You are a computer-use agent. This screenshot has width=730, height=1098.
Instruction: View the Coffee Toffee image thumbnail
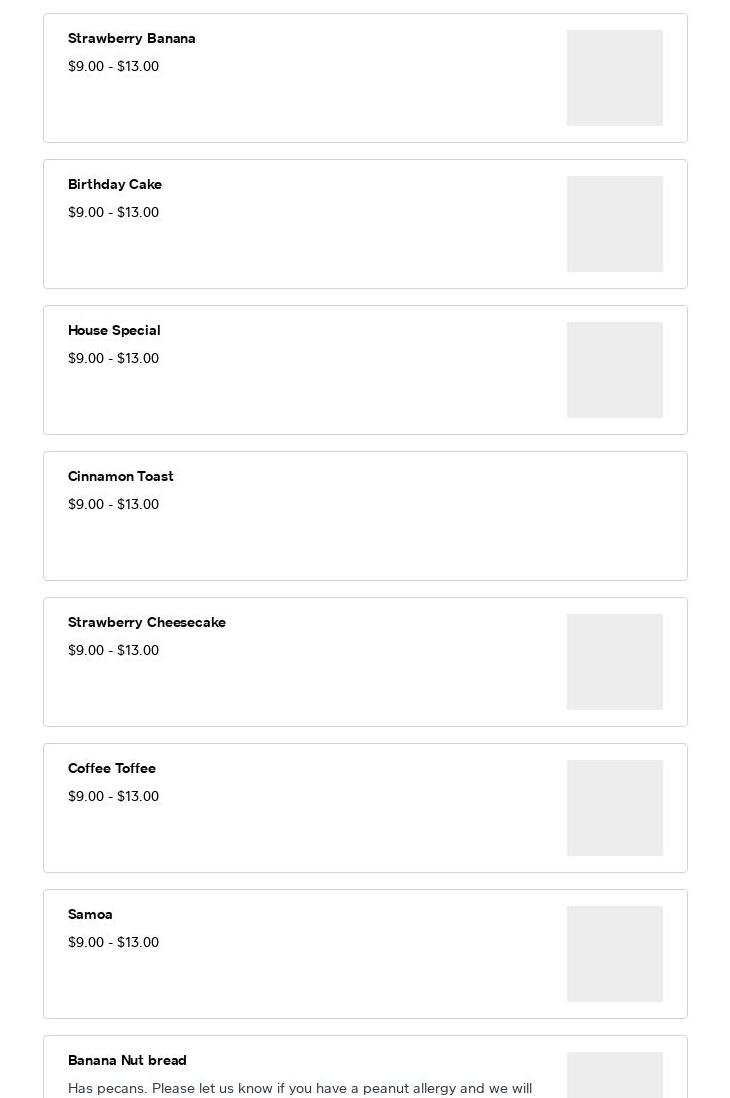[614, 808]
